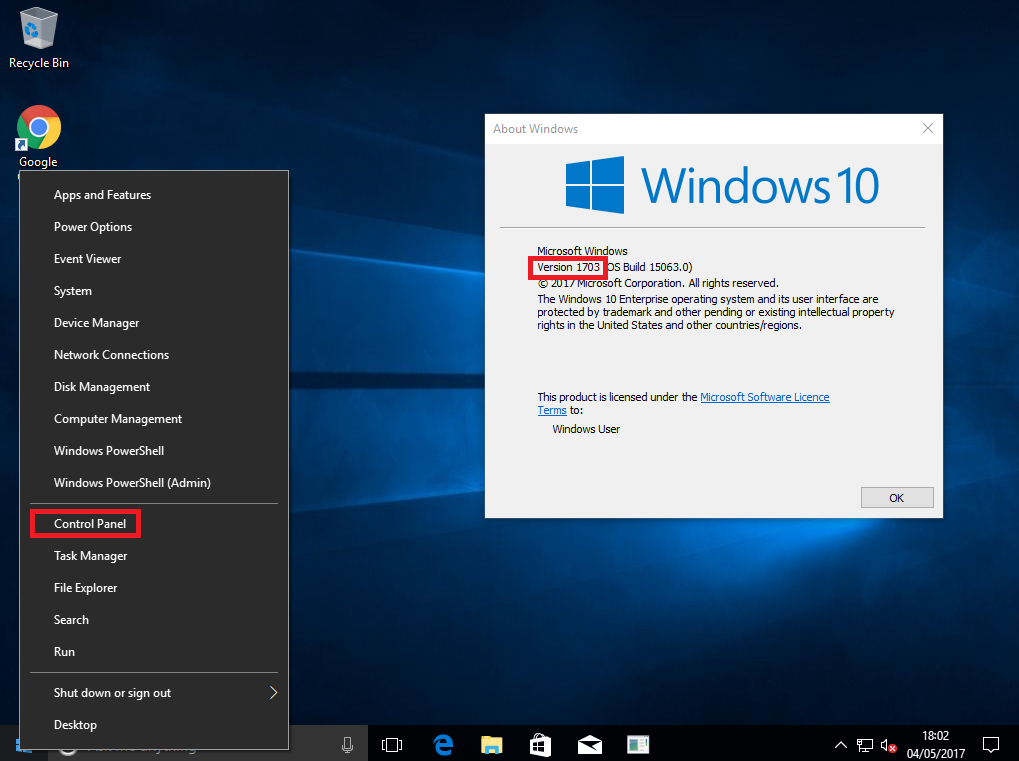Open Microsoft Store taskbar icon
1019x761 pixels.
tap(540, 745)
